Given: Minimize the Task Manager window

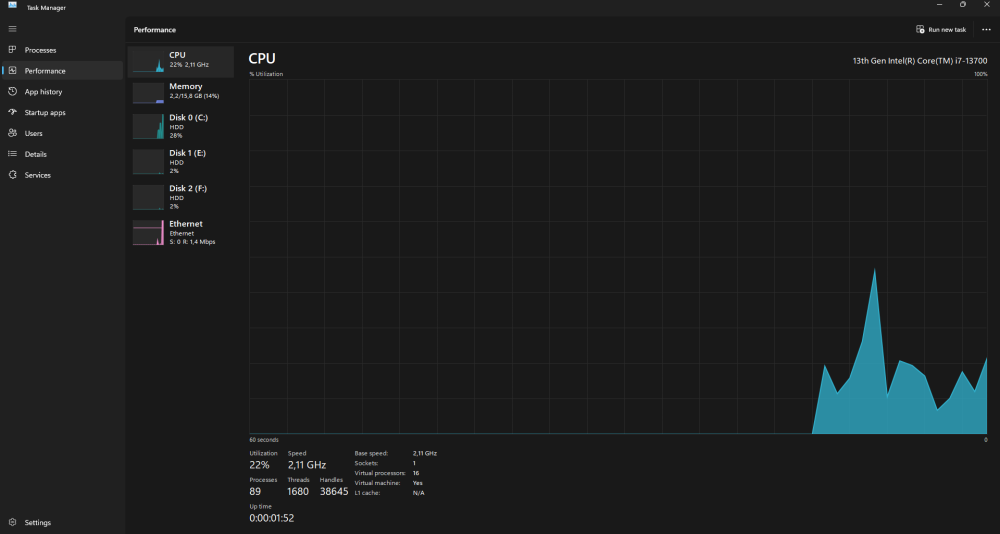Looking at the screenshot, I should (x=939, y=4).
